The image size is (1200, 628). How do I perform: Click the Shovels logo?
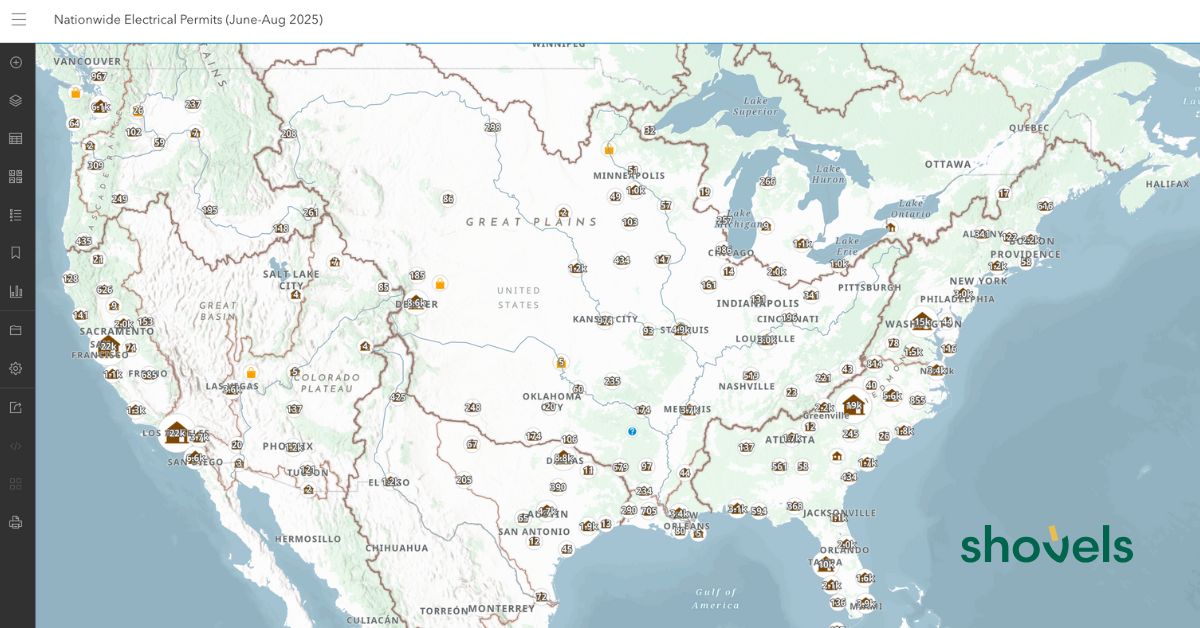[1046, 546]
